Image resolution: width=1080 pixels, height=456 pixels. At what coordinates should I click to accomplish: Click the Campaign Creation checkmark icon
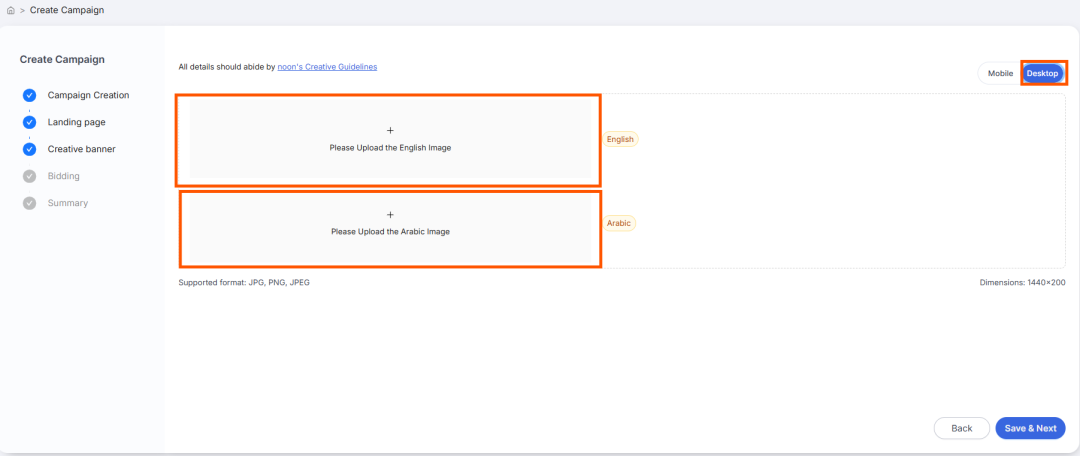tap(29, 95)
